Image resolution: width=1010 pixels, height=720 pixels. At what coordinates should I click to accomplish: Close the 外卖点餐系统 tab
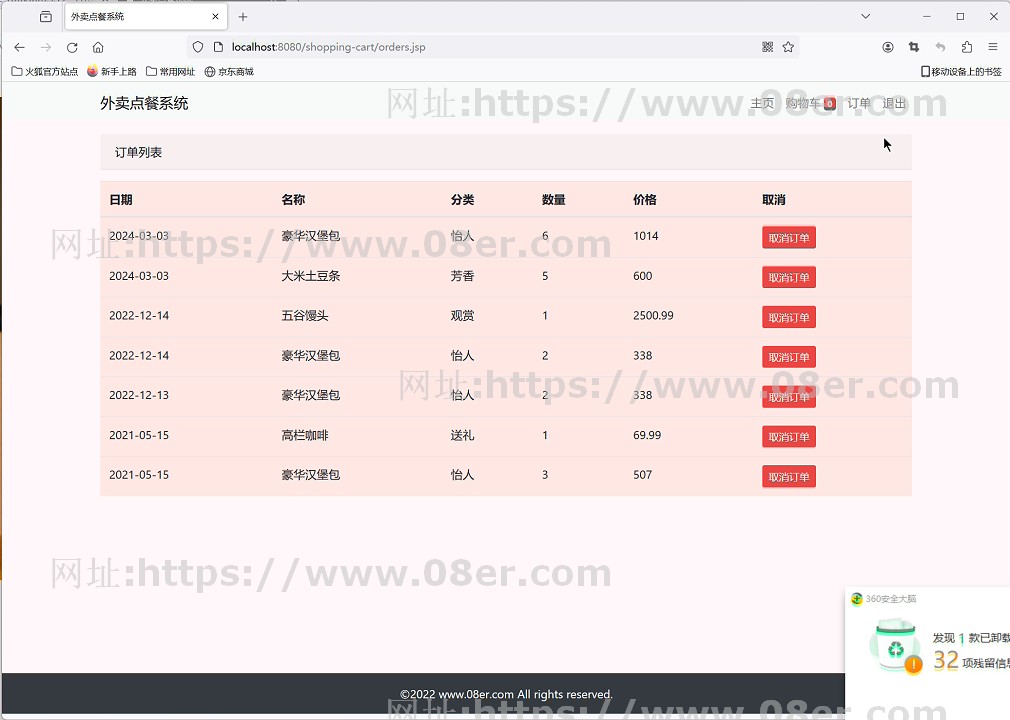click(x=216, y=17)
